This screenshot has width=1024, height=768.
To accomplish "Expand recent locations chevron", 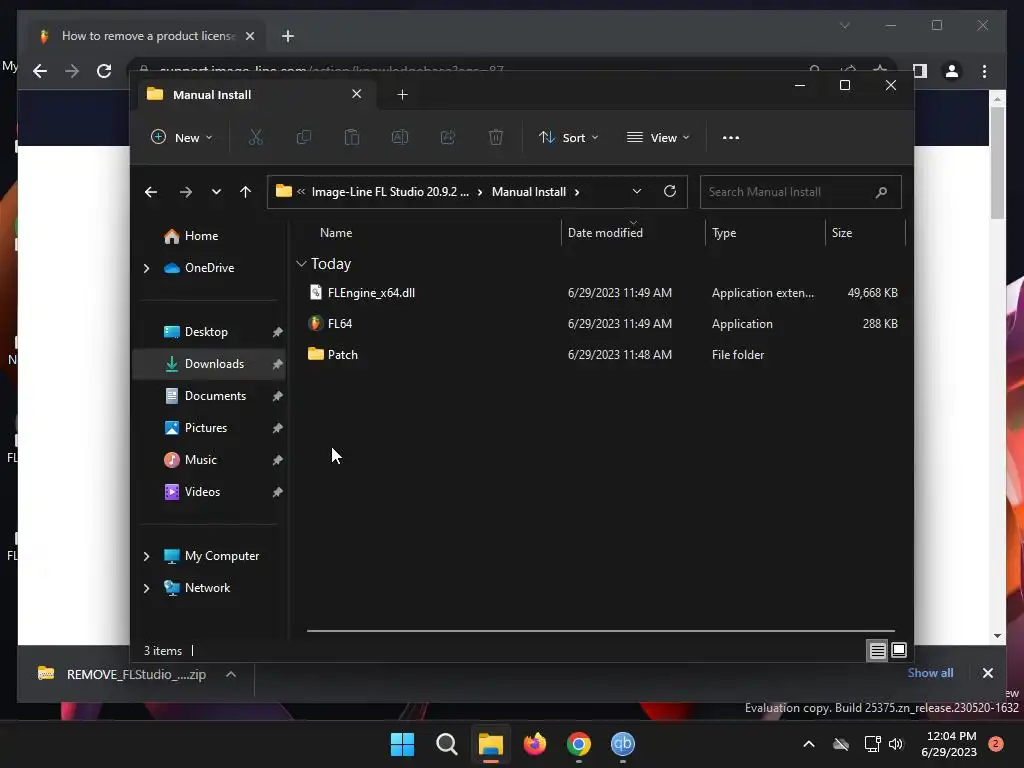I will point(216,192).
